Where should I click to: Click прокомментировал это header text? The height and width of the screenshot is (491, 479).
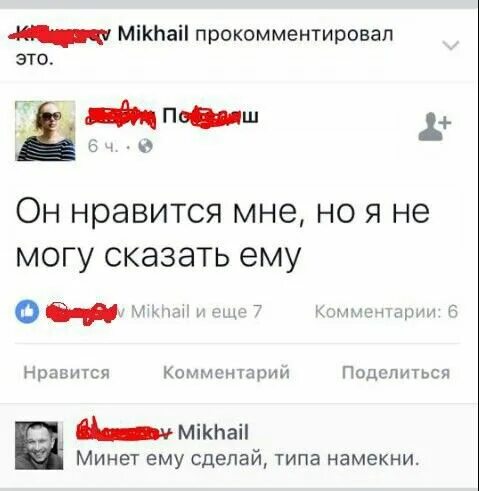[x=205, y=46]
